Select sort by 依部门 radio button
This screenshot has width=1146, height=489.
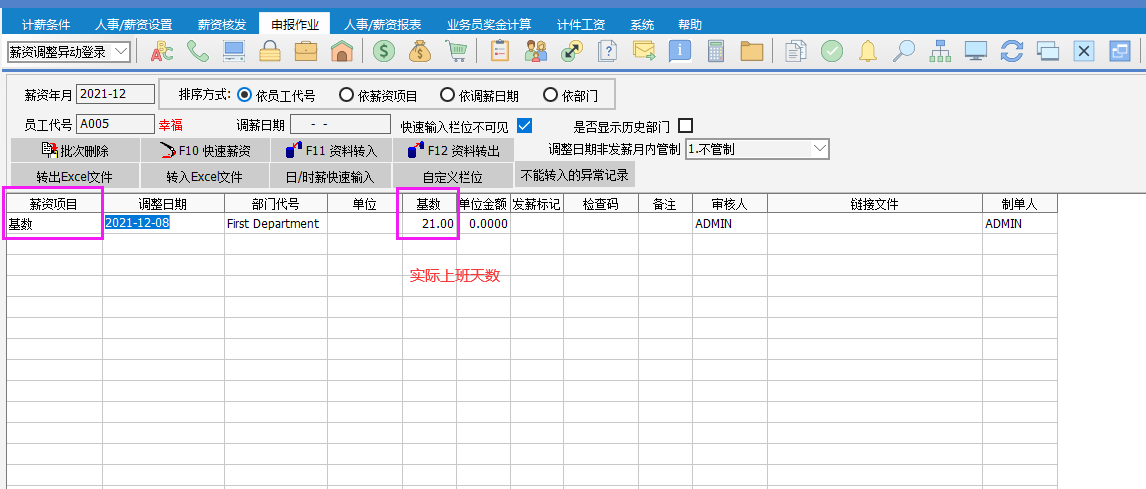(550, 95)
